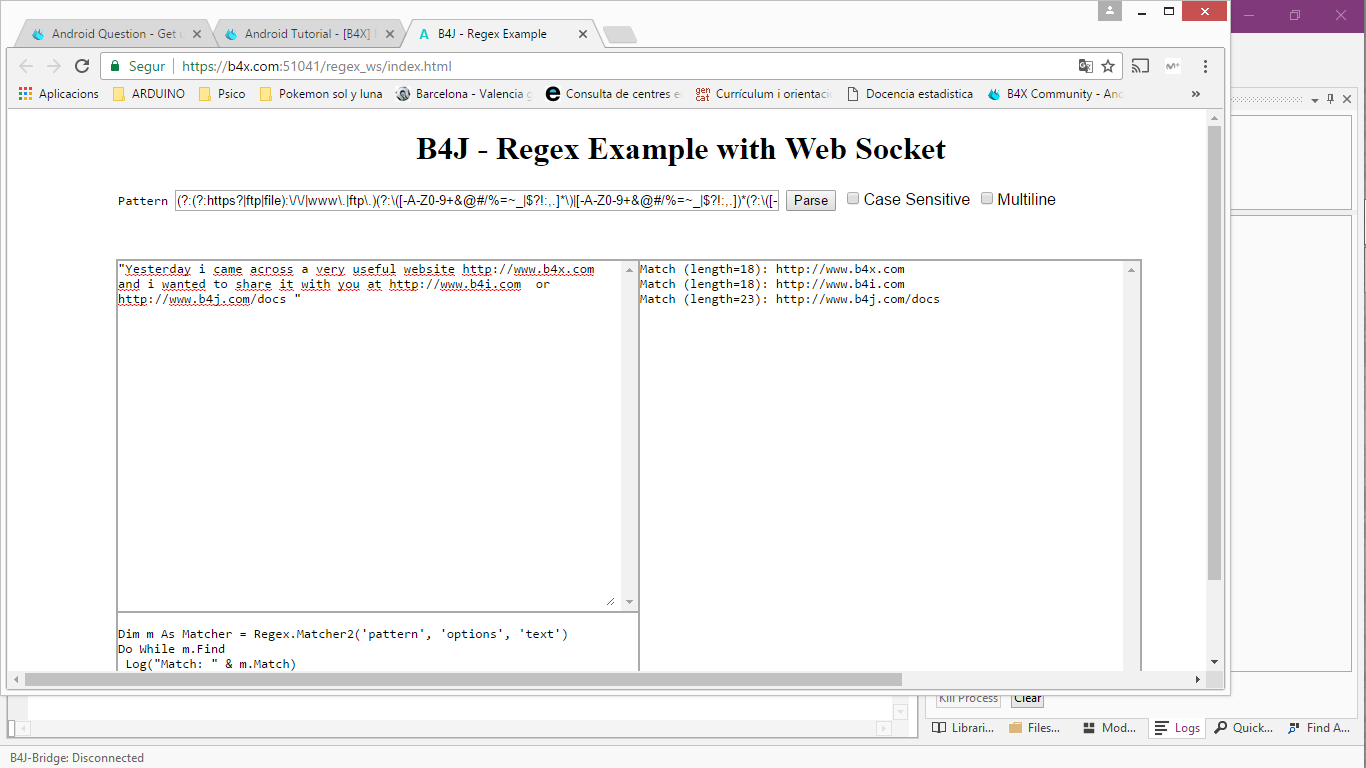Click the forward navigation arrow
1366x768 pixels.
54,66
